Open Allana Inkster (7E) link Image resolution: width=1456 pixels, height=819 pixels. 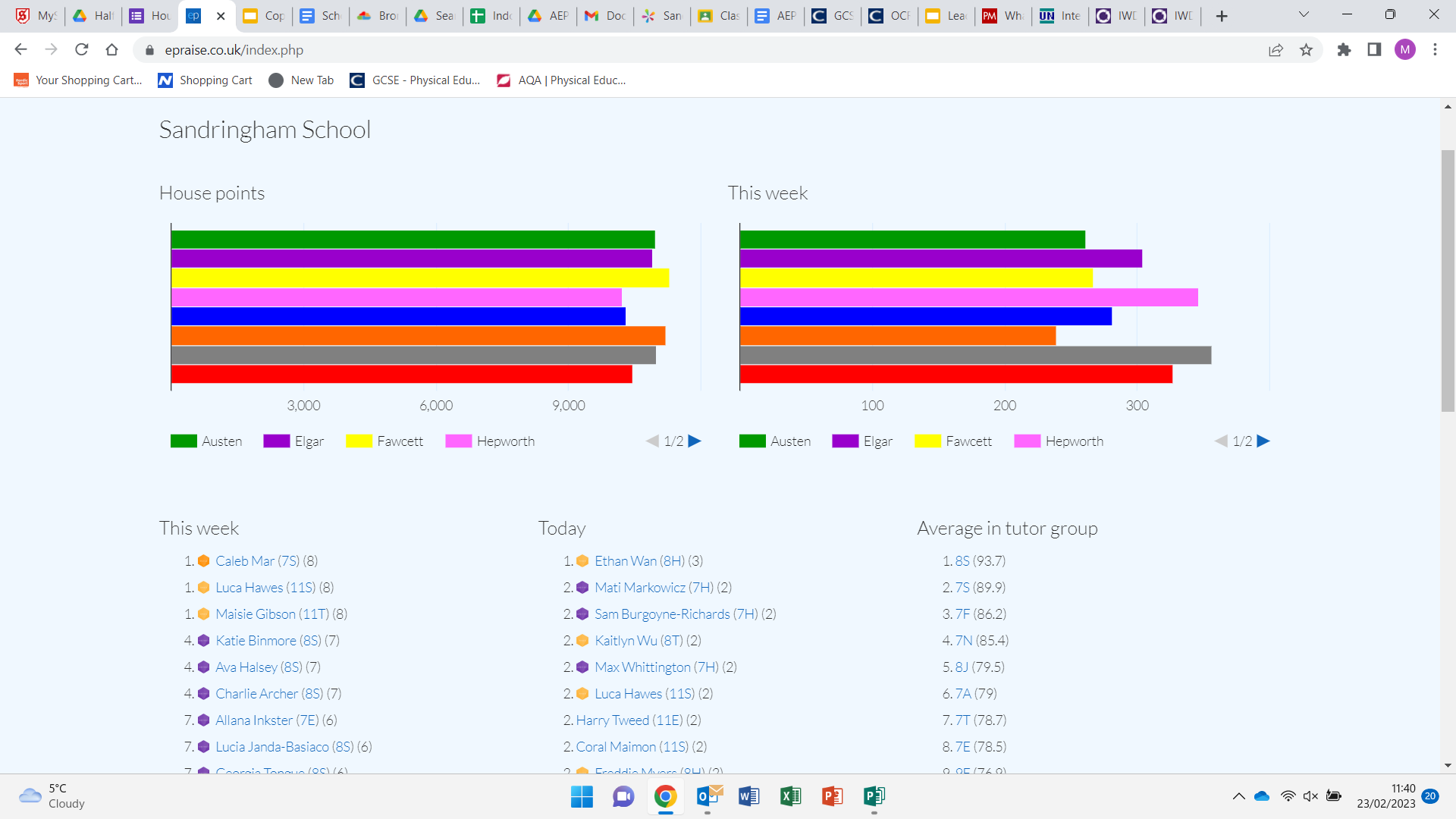267,720
